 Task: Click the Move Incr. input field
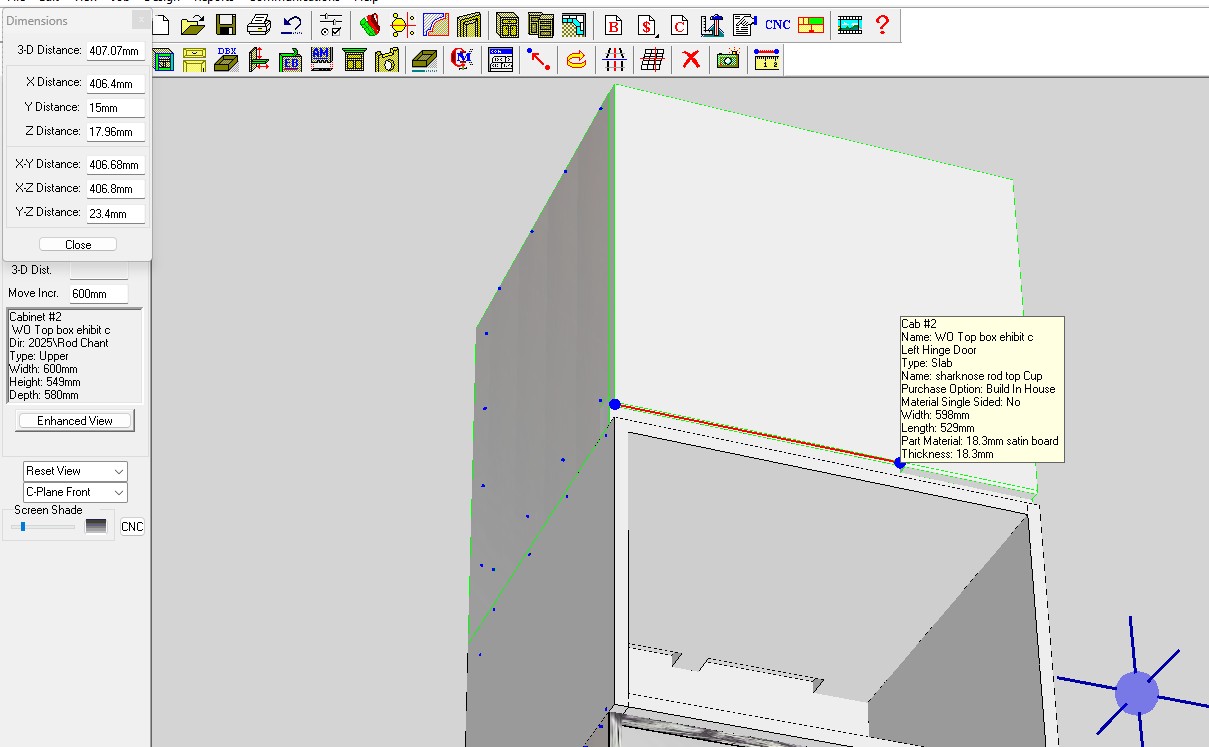[x=98, y=294]
